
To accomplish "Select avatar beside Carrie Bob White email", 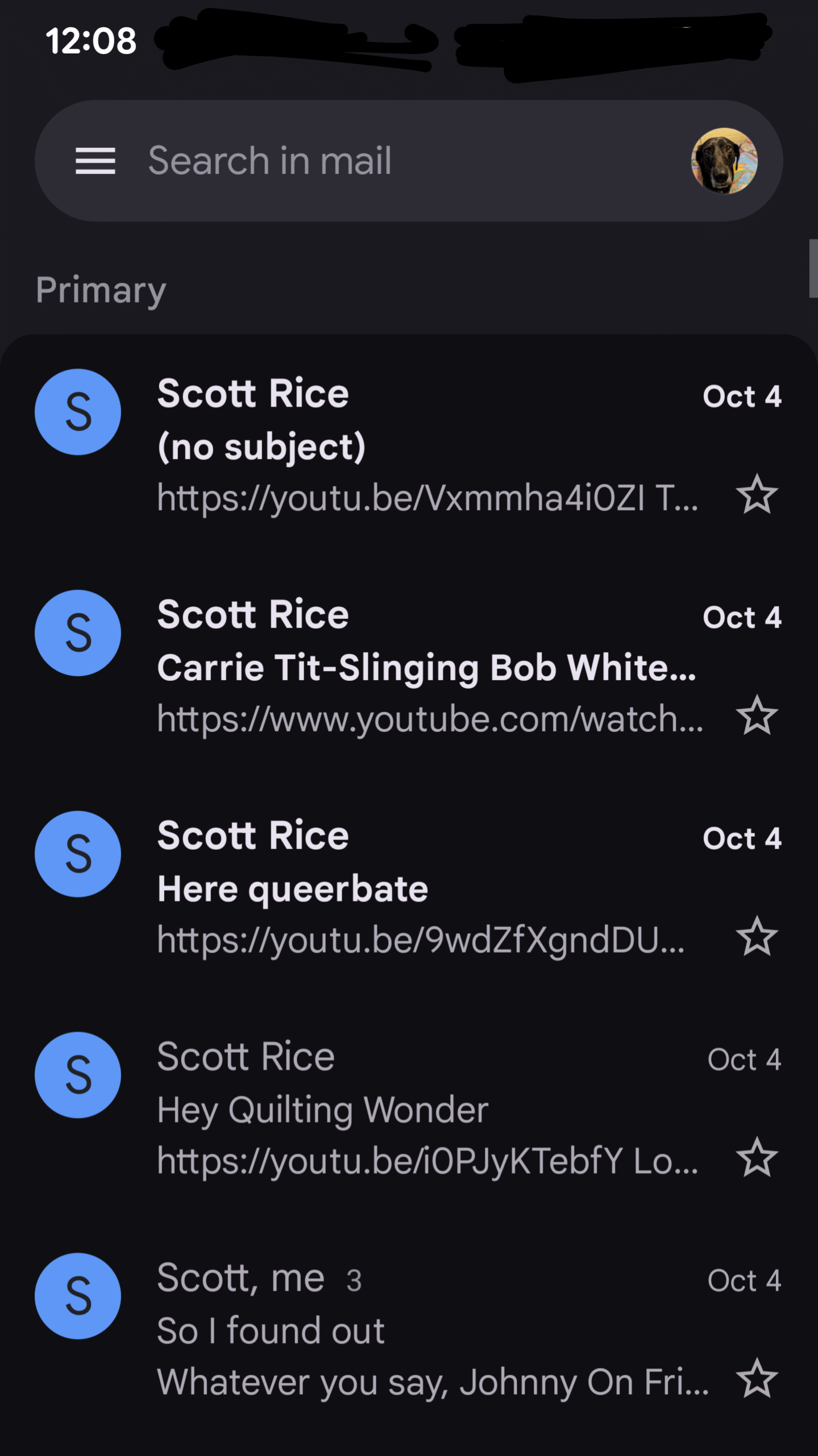I will point(78,633).
